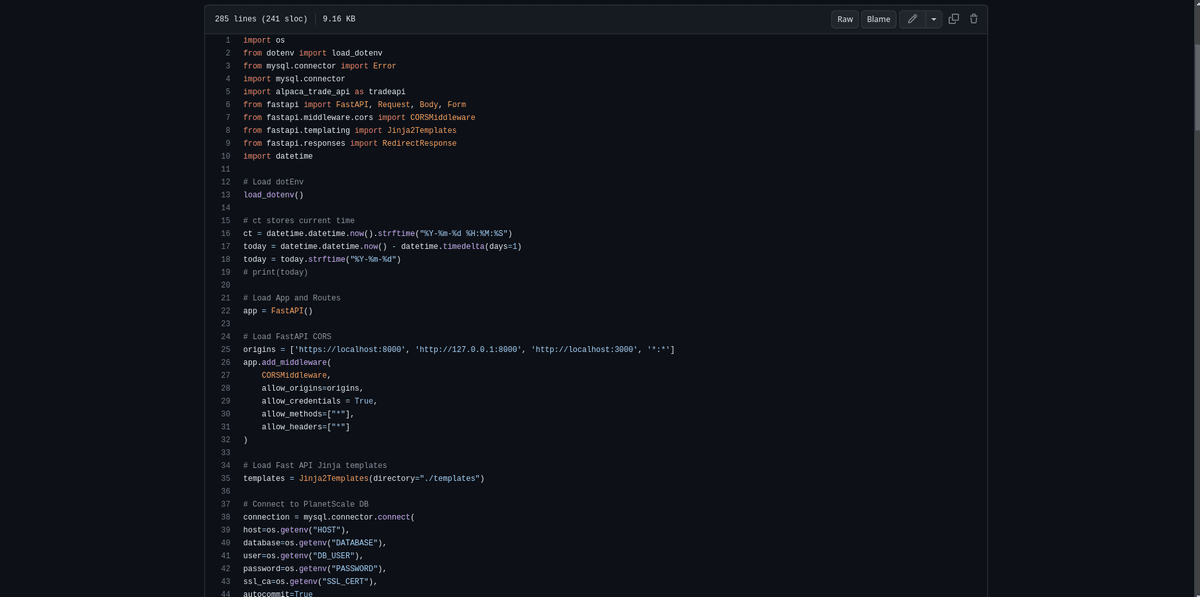The width and height of the screenshot is (1200, 597).
Task: Click 'allow_credentials = True,' line
Action: 319,401
